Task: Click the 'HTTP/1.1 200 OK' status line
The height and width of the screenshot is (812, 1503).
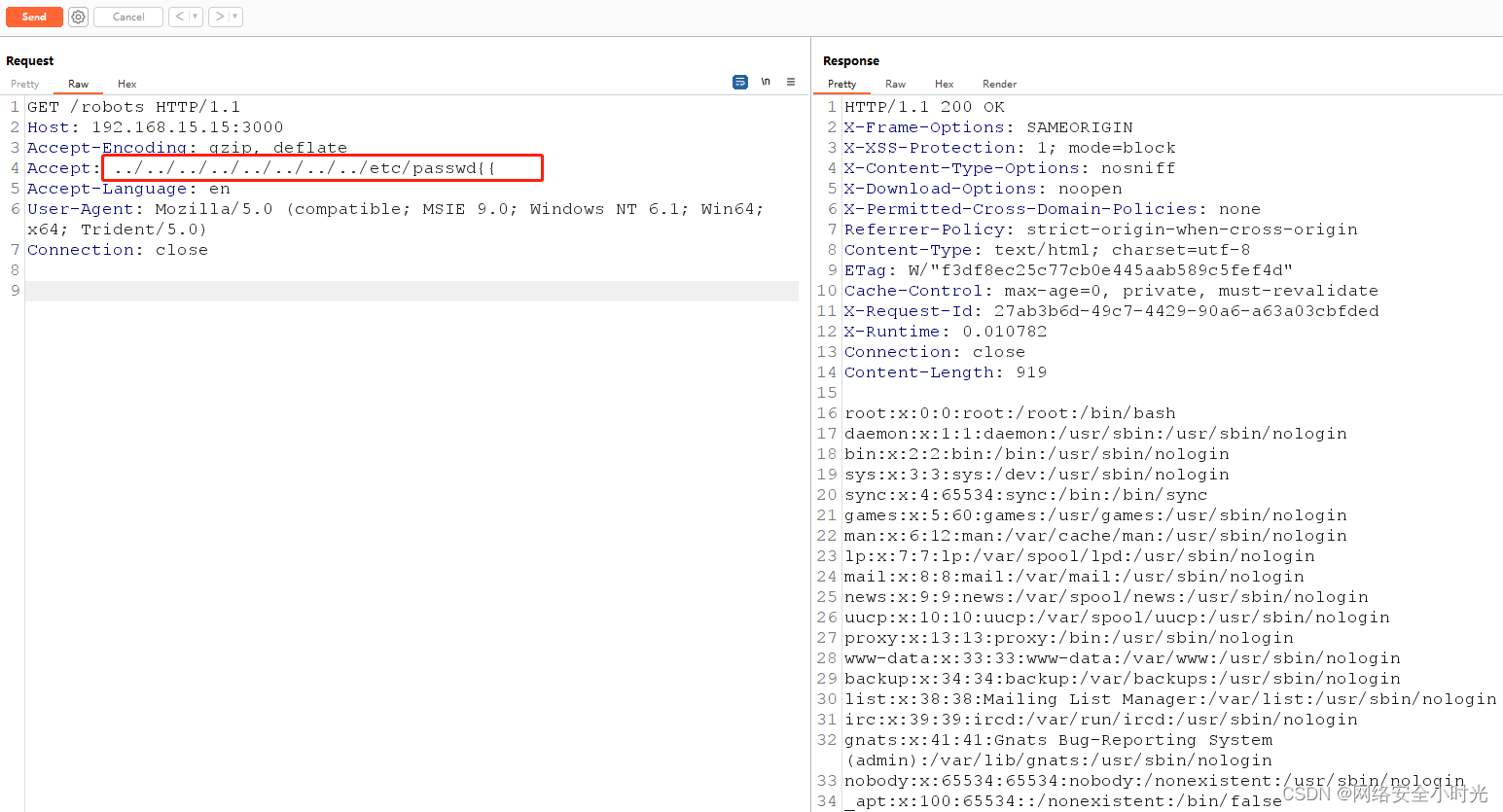Action: pos(925,107)
